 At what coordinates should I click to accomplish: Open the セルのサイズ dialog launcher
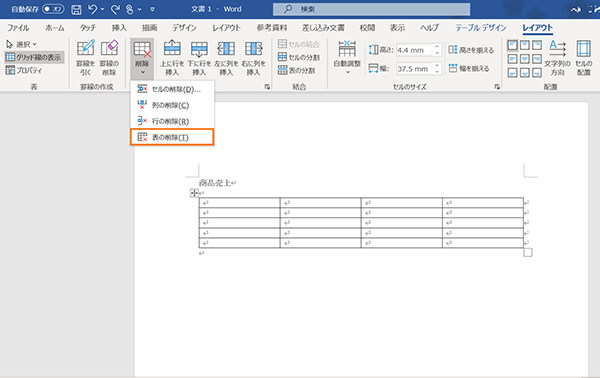pos(497,87)
